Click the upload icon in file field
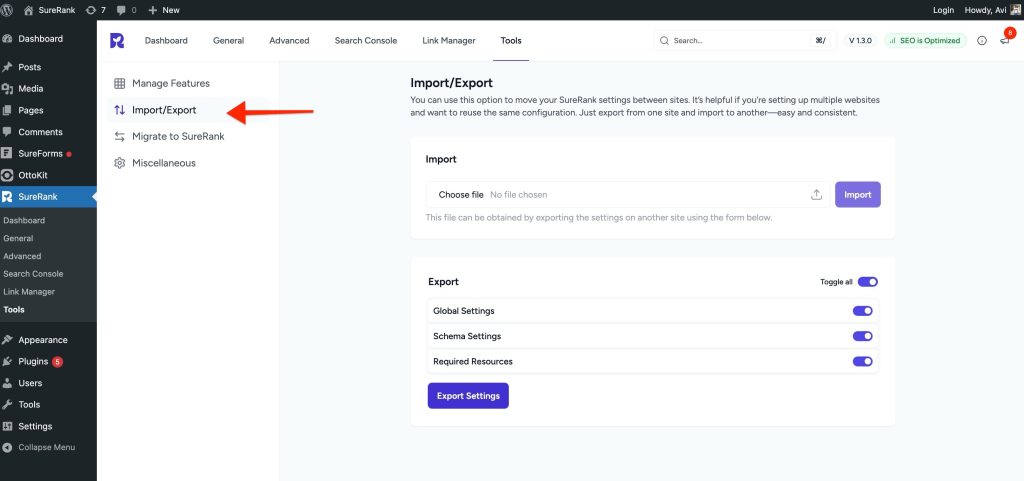Viewport: 1024px width, 481px height. click(x=816, y=194)
